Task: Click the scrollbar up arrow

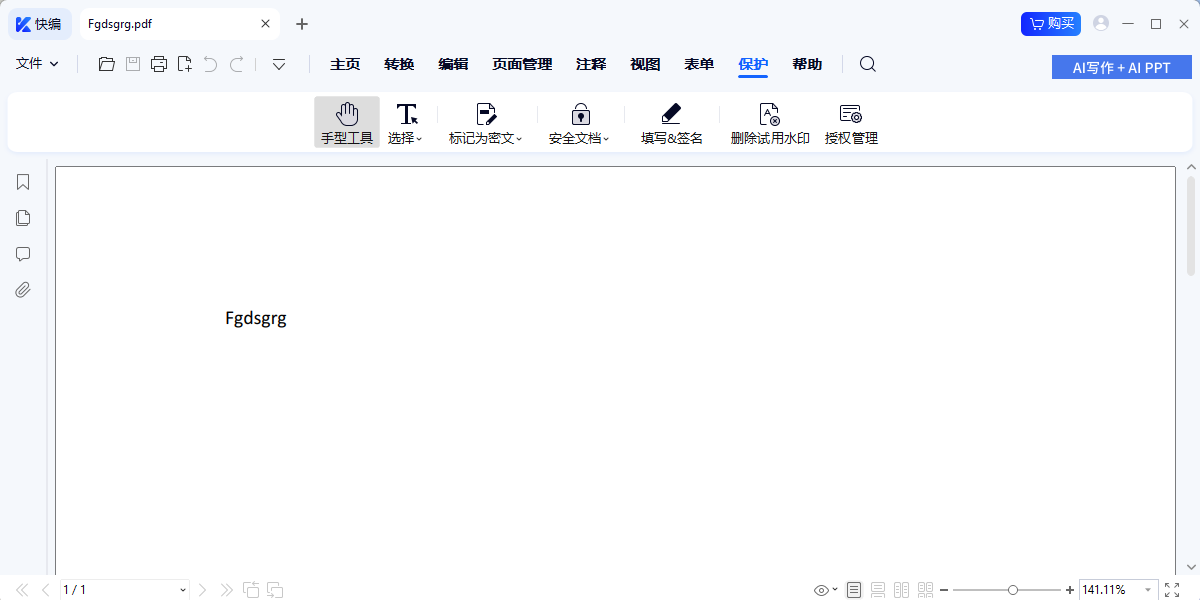Action: coord(1191,167)
